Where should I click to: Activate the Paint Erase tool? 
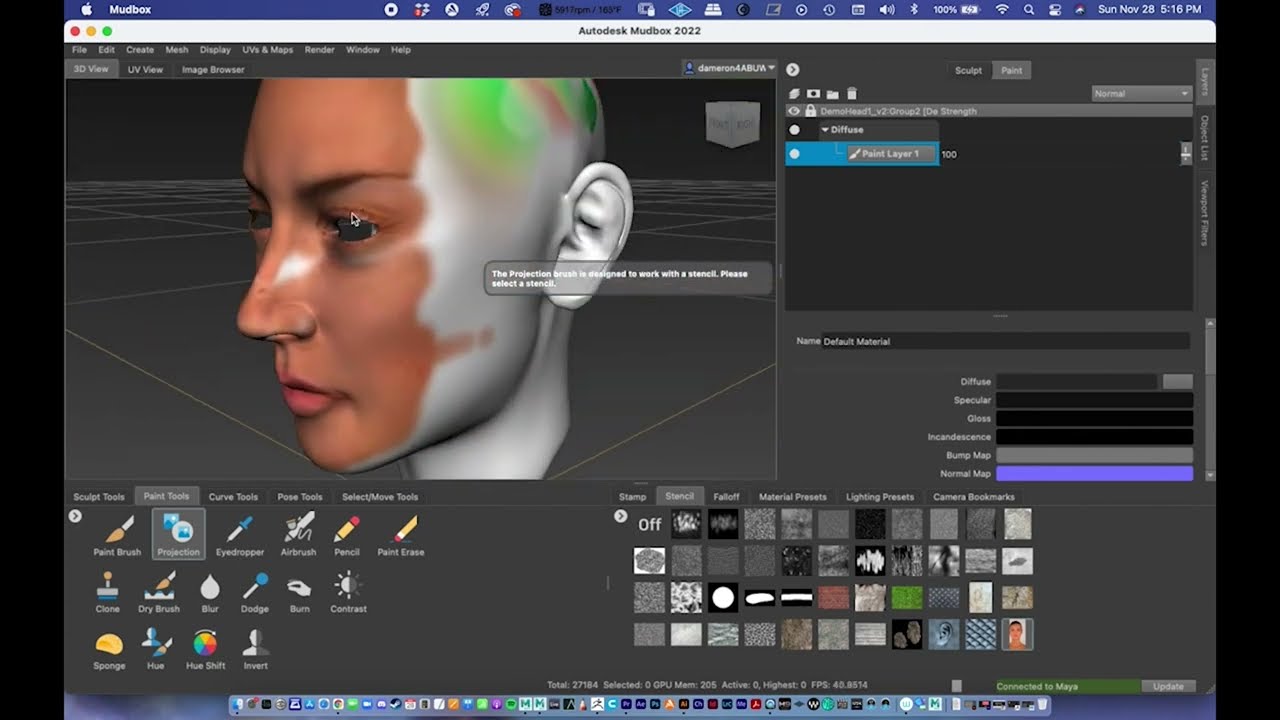click(x=401, y=535)
